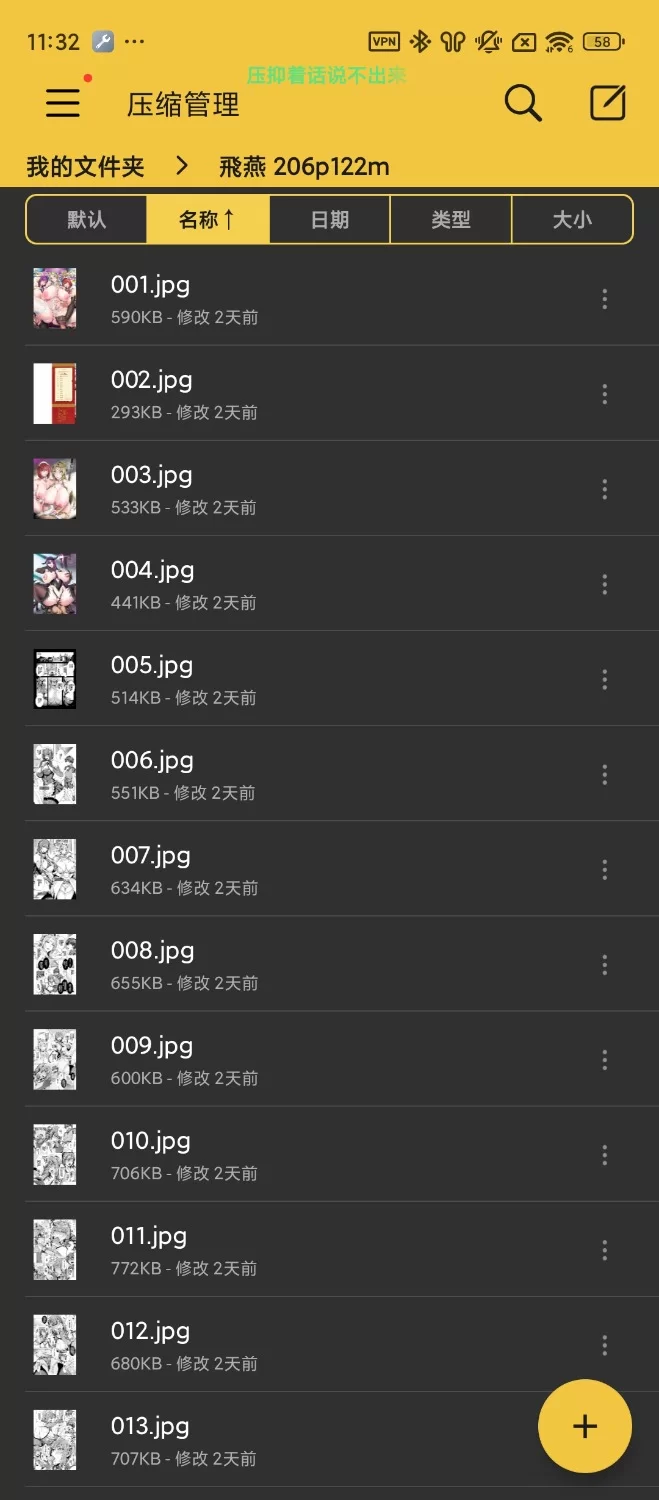Viewport: 659px width, 1500px height.
Task: Tap the search magnifier icon
Action: [x=522, y=103]
